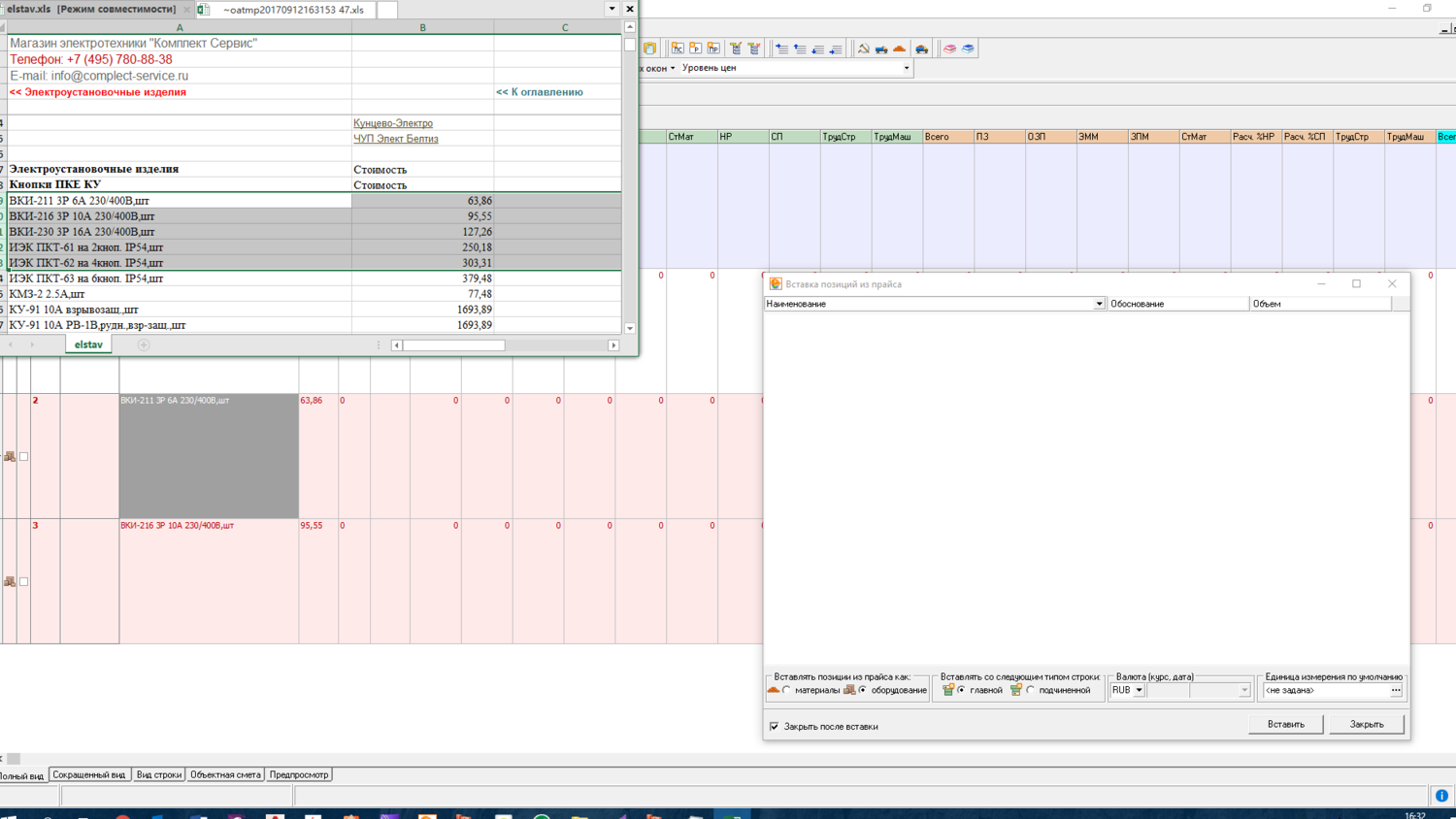Select the 'подчиненной' row type option

[1031, 690]
